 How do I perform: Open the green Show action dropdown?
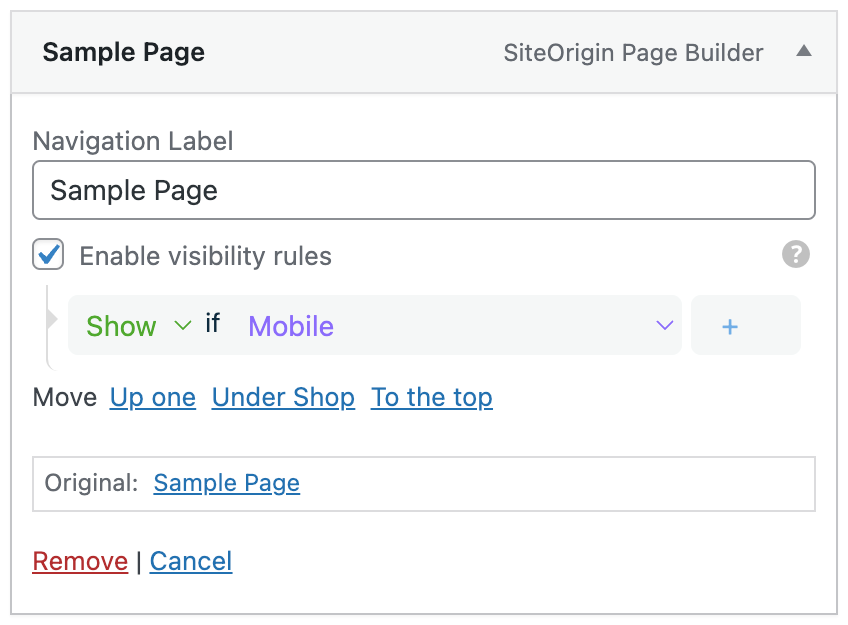pos(138,326)
